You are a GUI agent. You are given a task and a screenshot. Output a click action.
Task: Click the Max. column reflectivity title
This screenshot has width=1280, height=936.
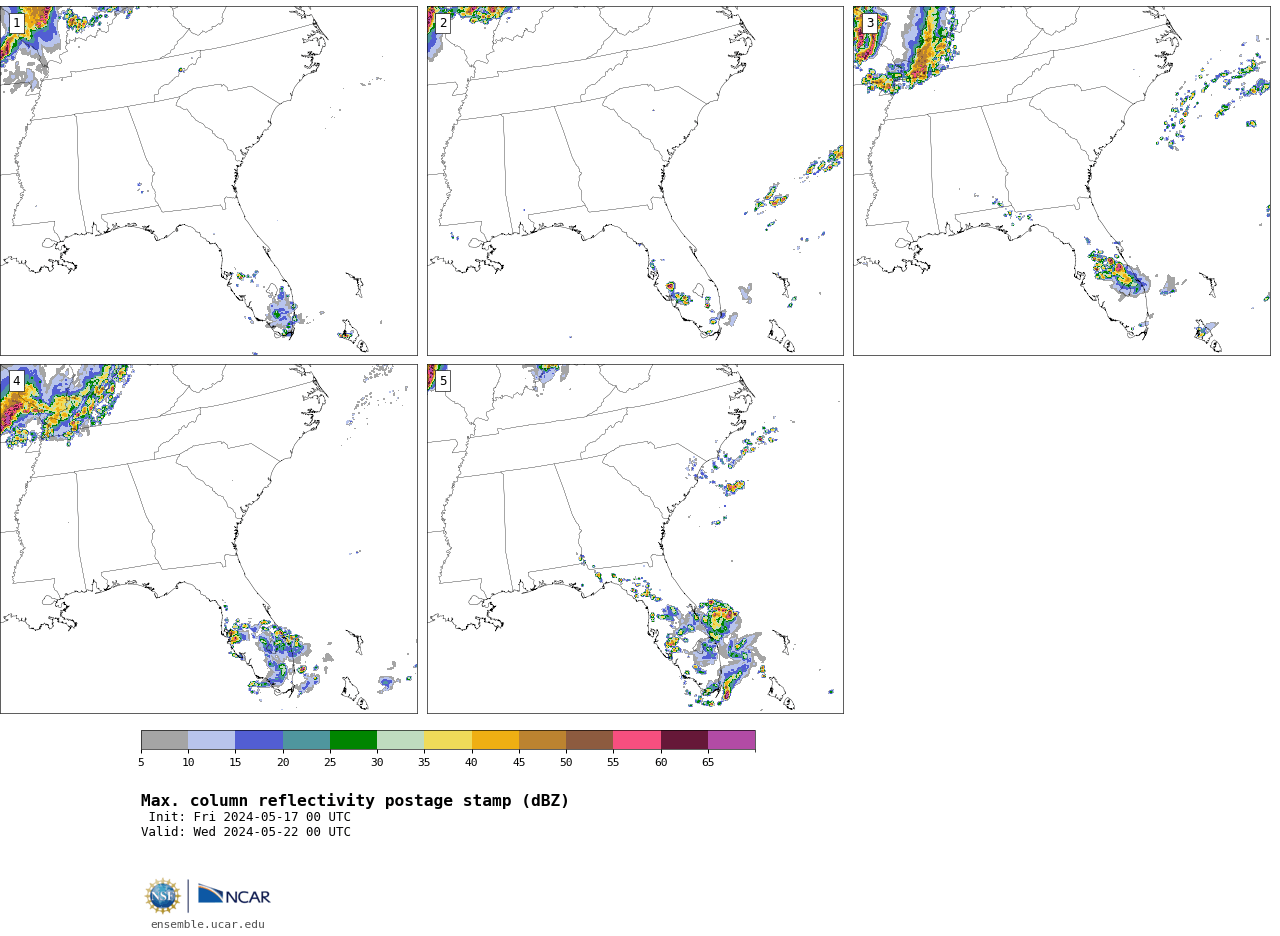coord(355,801)
